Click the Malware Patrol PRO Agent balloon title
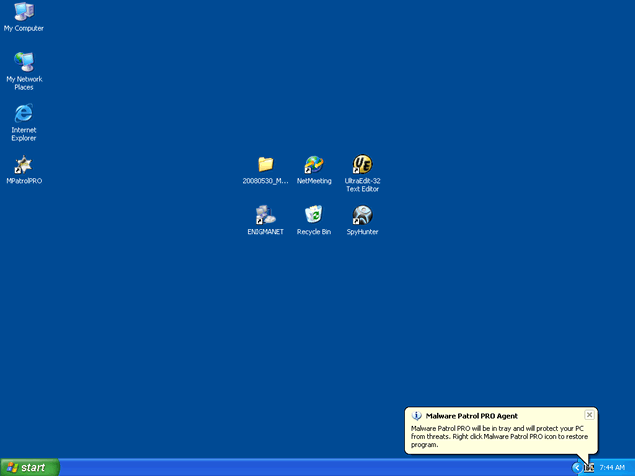This screenshot has width=635, height=476. (471, 415)
